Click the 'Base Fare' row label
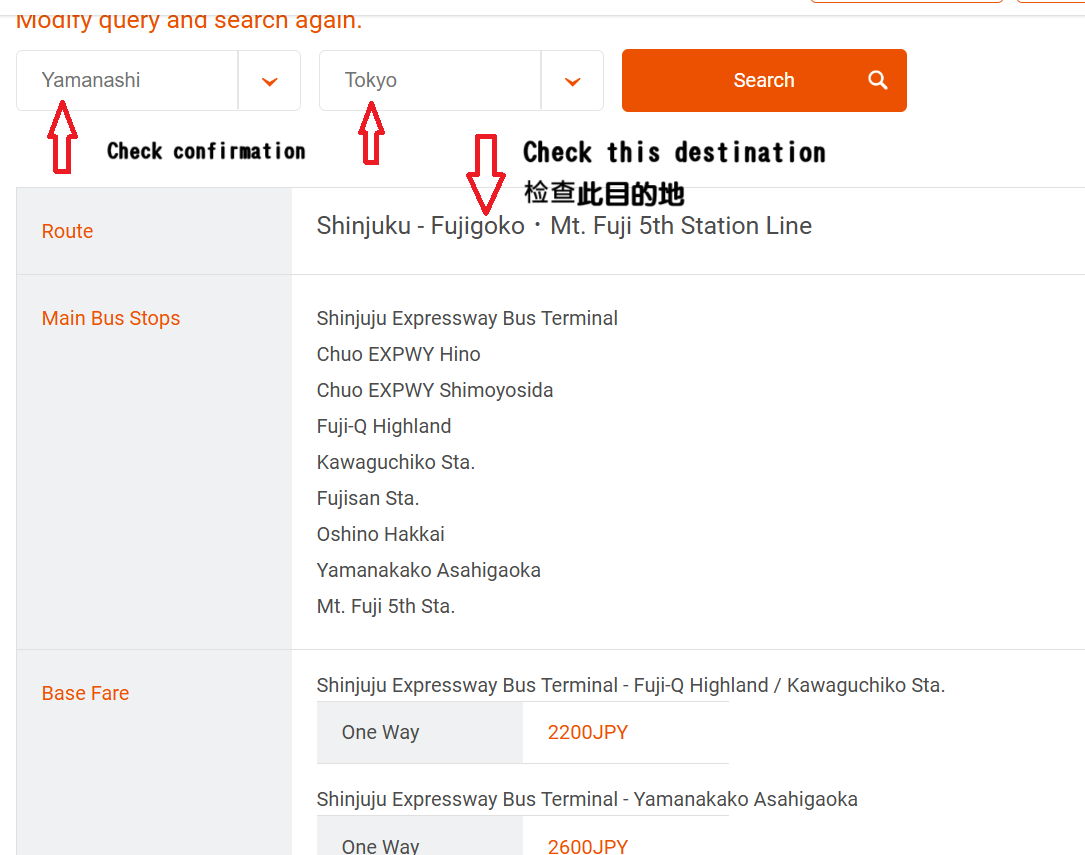Image resolution: width=1085 pixels, height=855 pixels. point(85,693)
